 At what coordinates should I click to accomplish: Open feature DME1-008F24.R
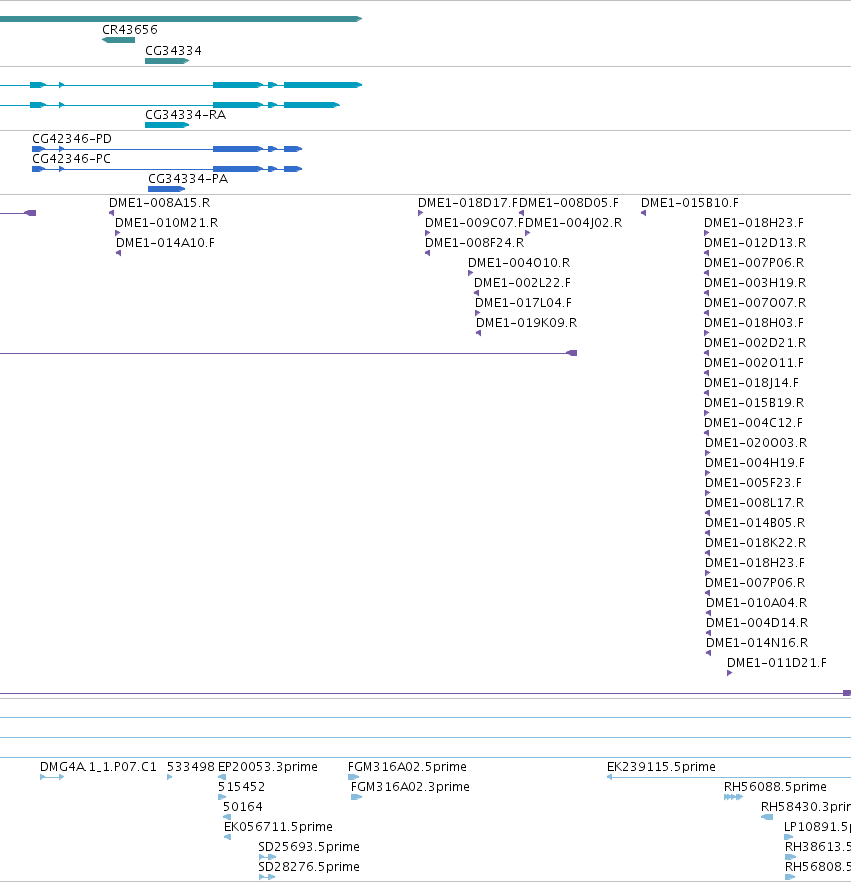pyautogui.click(x=474, y=243)
